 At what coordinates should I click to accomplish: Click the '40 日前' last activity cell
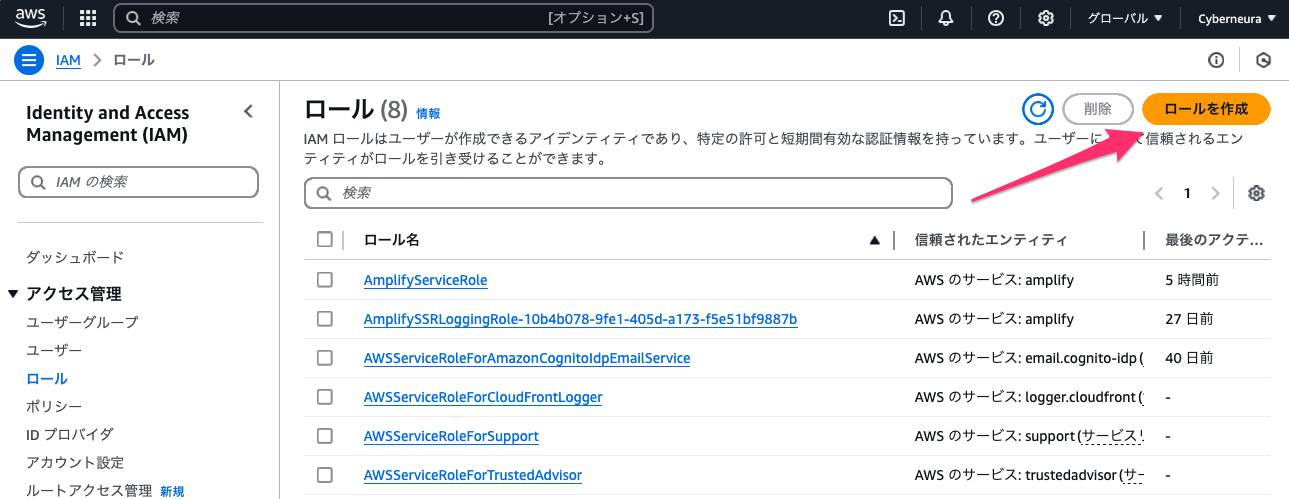point(1189,357)
